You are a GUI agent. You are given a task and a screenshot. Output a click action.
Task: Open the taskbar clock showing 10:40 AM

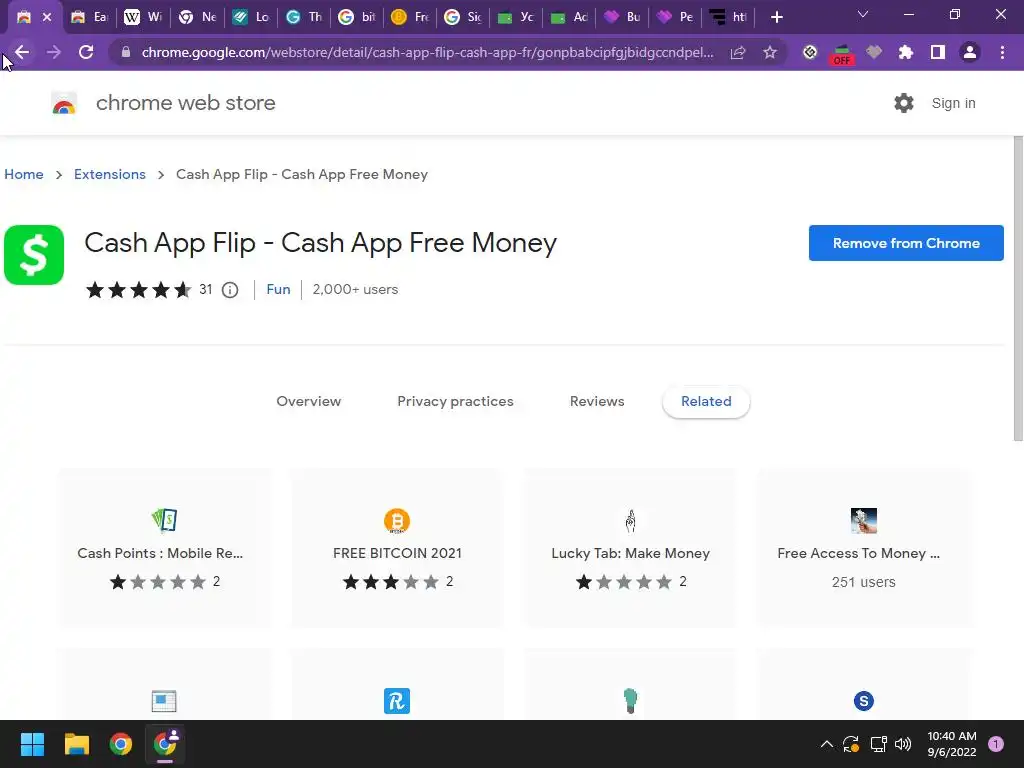[x=952, y=744]
